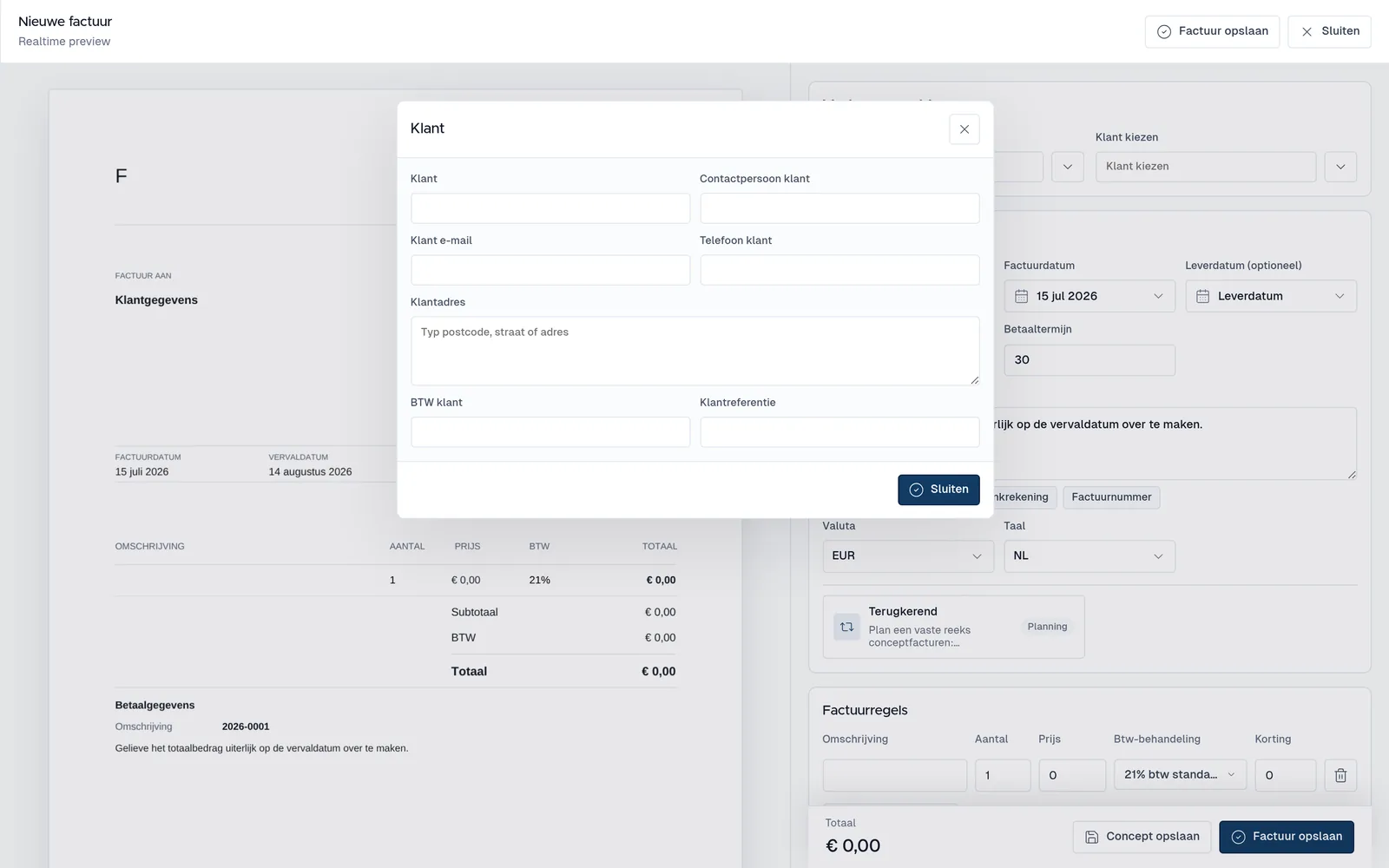Insert the Factuurnummer tag
This screenshot has width=1389, height=868.
(x=1111, y=497)
